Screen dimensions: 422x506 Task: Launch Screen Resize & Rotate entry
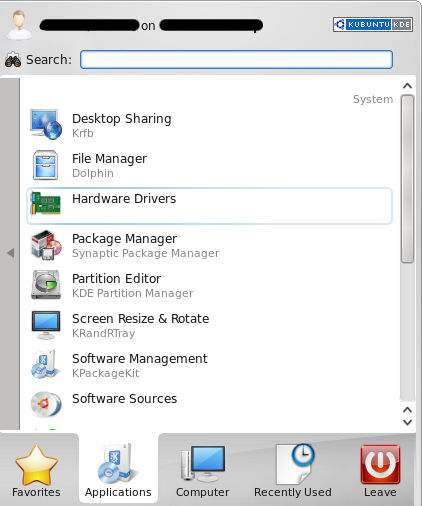209,325
